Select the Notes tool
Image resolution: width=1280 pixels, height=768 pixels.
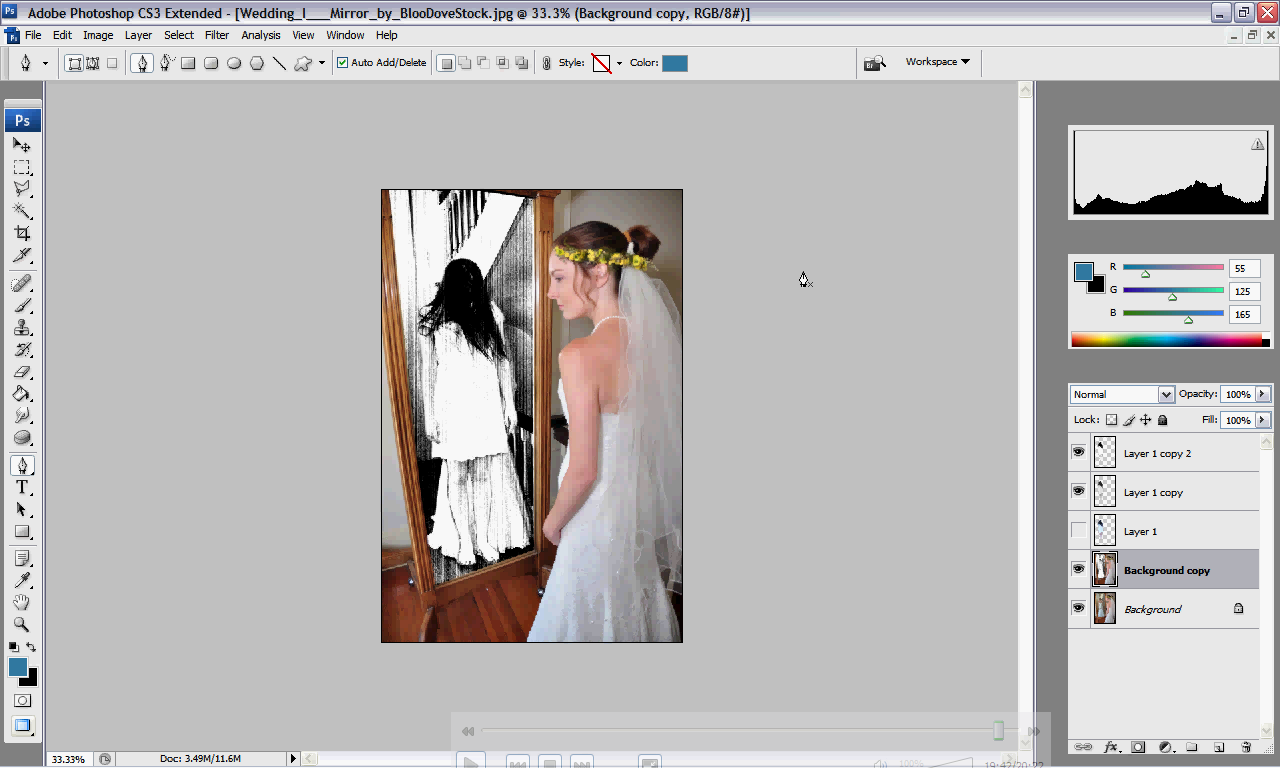point(21,558)
